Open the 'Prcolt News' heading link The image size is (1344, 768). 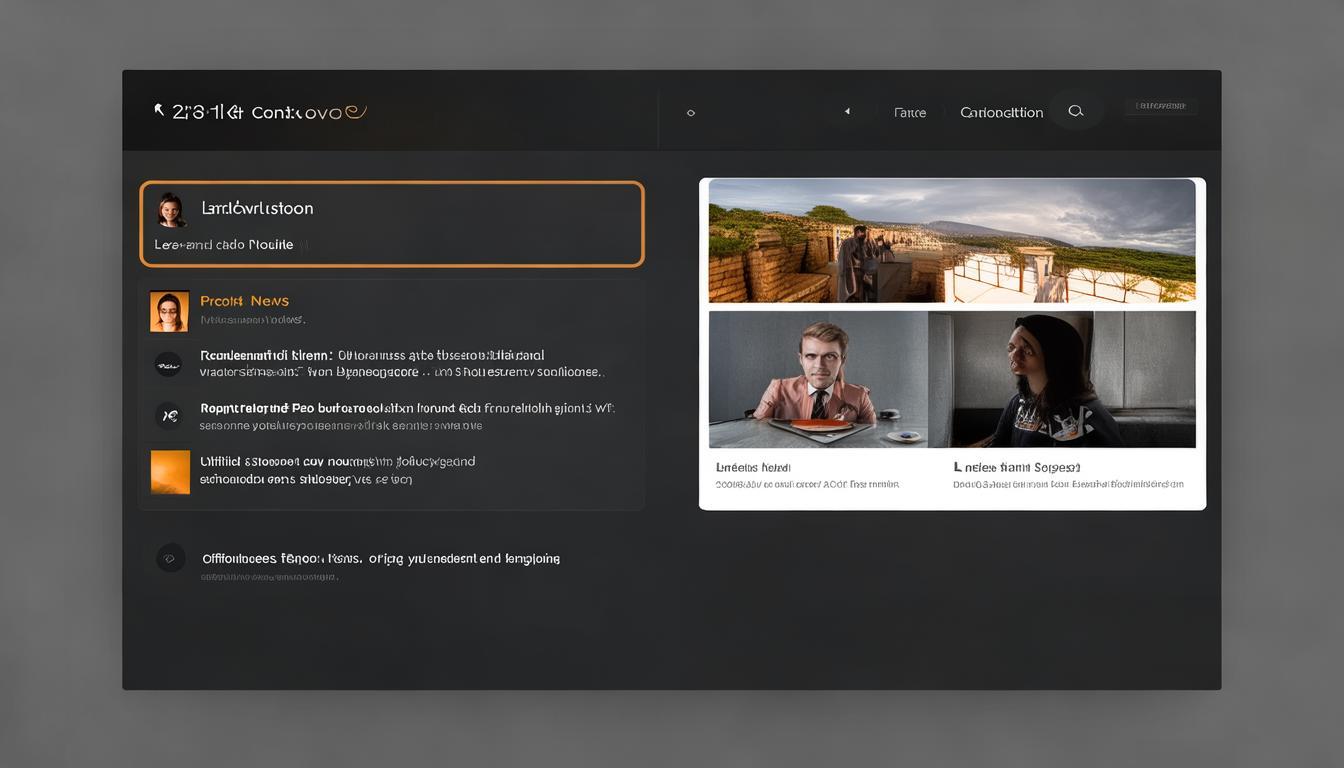tap(244, 301)
